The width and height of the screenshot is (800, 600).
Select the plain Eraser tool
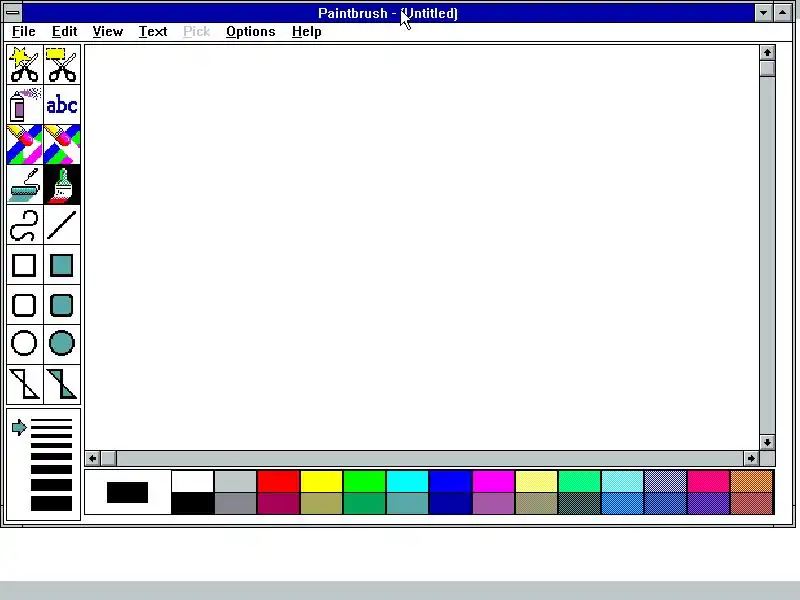62,144
